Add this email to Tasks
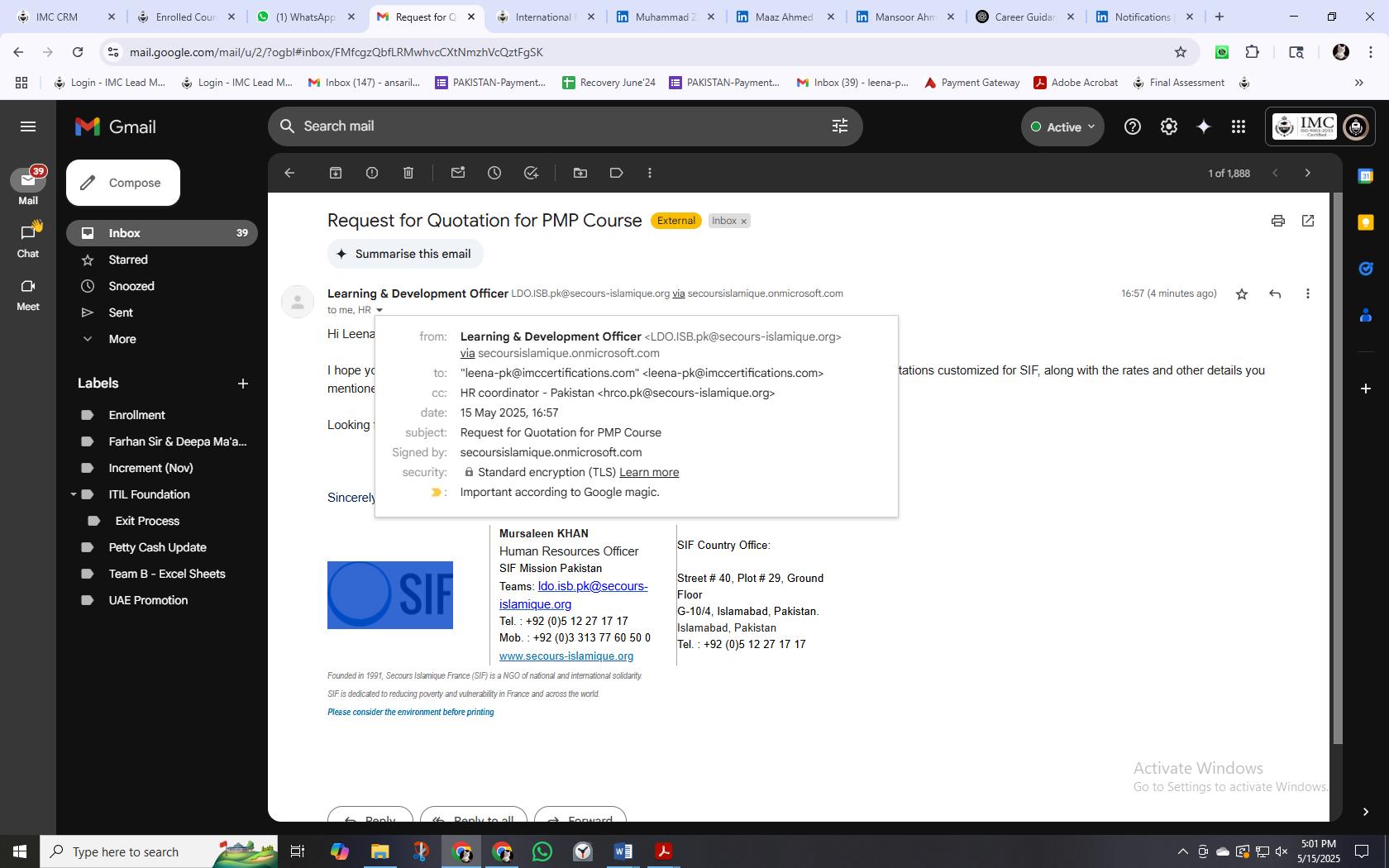This screenshot has height=868, width=1389. [531, 173]
